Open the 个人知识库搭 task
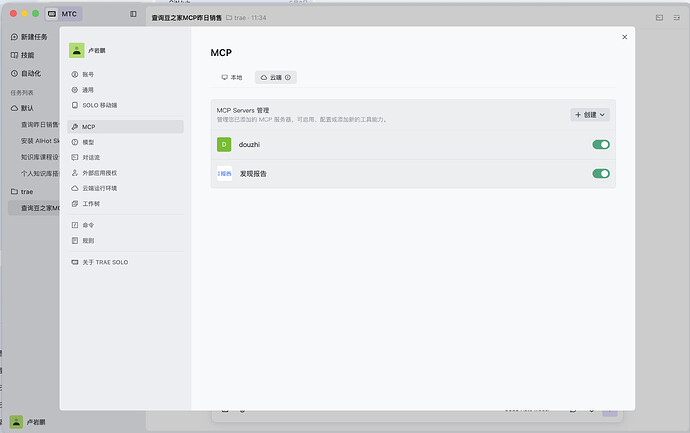690x433 pixels. [40, 173]
